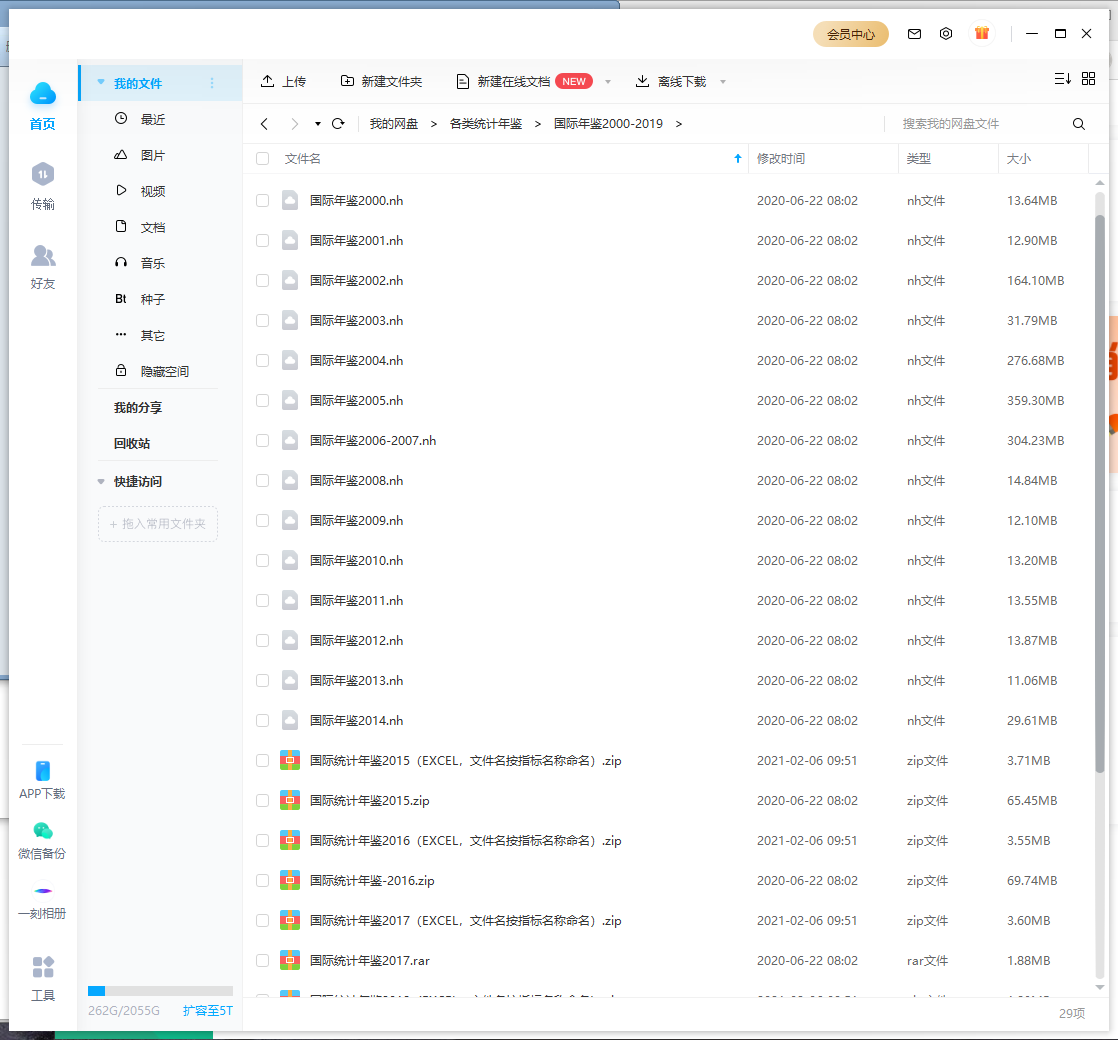Check the box for 国际年鉴2000.nh
The width and height of the screenshot is (1118, 1040).
(262, 200)
